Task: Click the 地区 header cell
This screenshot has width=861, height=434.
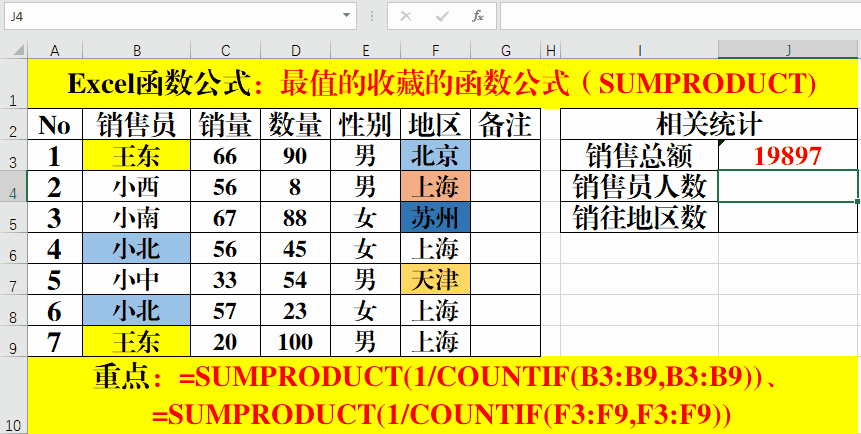Action: 435,124
